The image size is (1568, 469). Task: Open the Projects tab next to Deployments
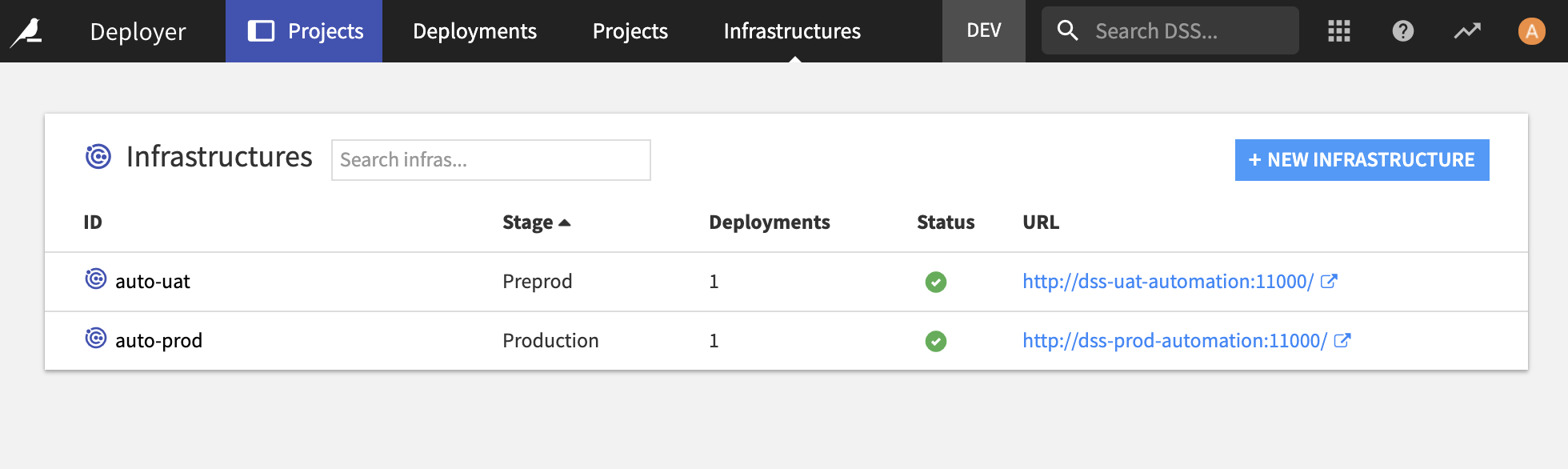tap(630, 31)
